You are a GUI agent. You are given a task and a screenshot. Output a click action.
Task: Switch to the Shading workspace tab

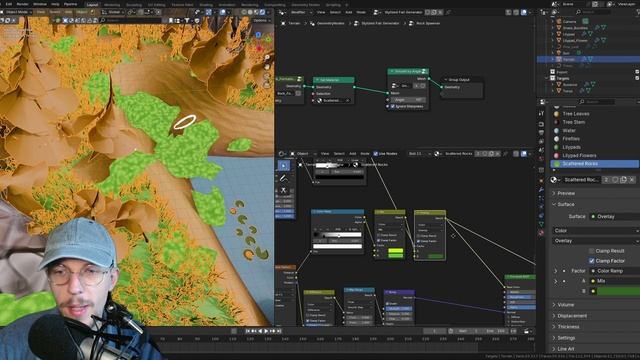tap(206, 5)
